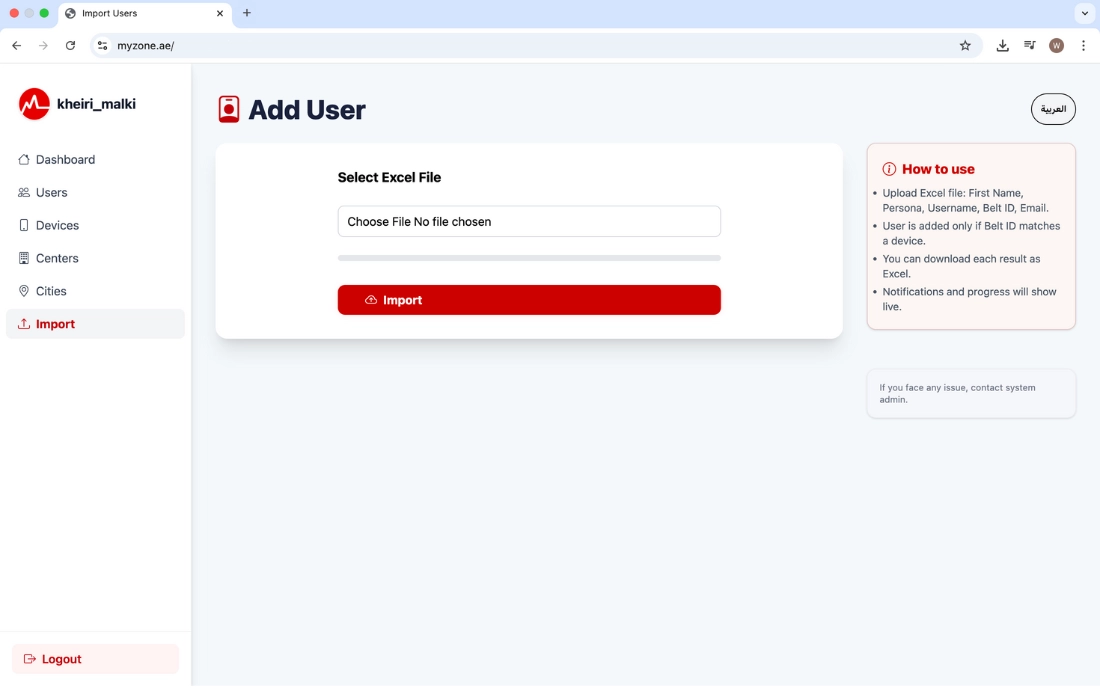Open Chrome's three-dot menu

pos(1083,46)
